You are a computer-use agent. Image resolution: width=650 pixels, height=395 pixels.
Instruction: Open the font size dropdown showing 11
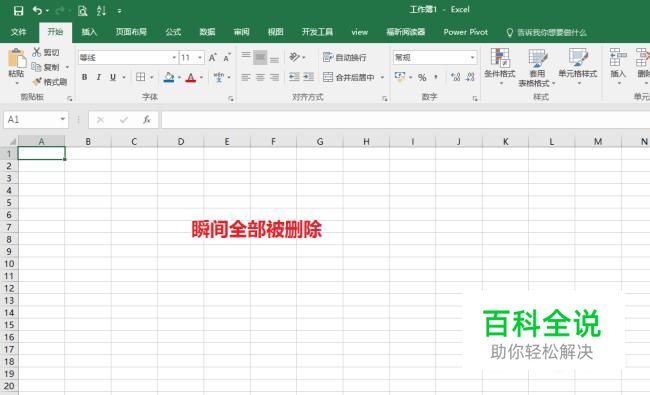(x=200, y=58)
